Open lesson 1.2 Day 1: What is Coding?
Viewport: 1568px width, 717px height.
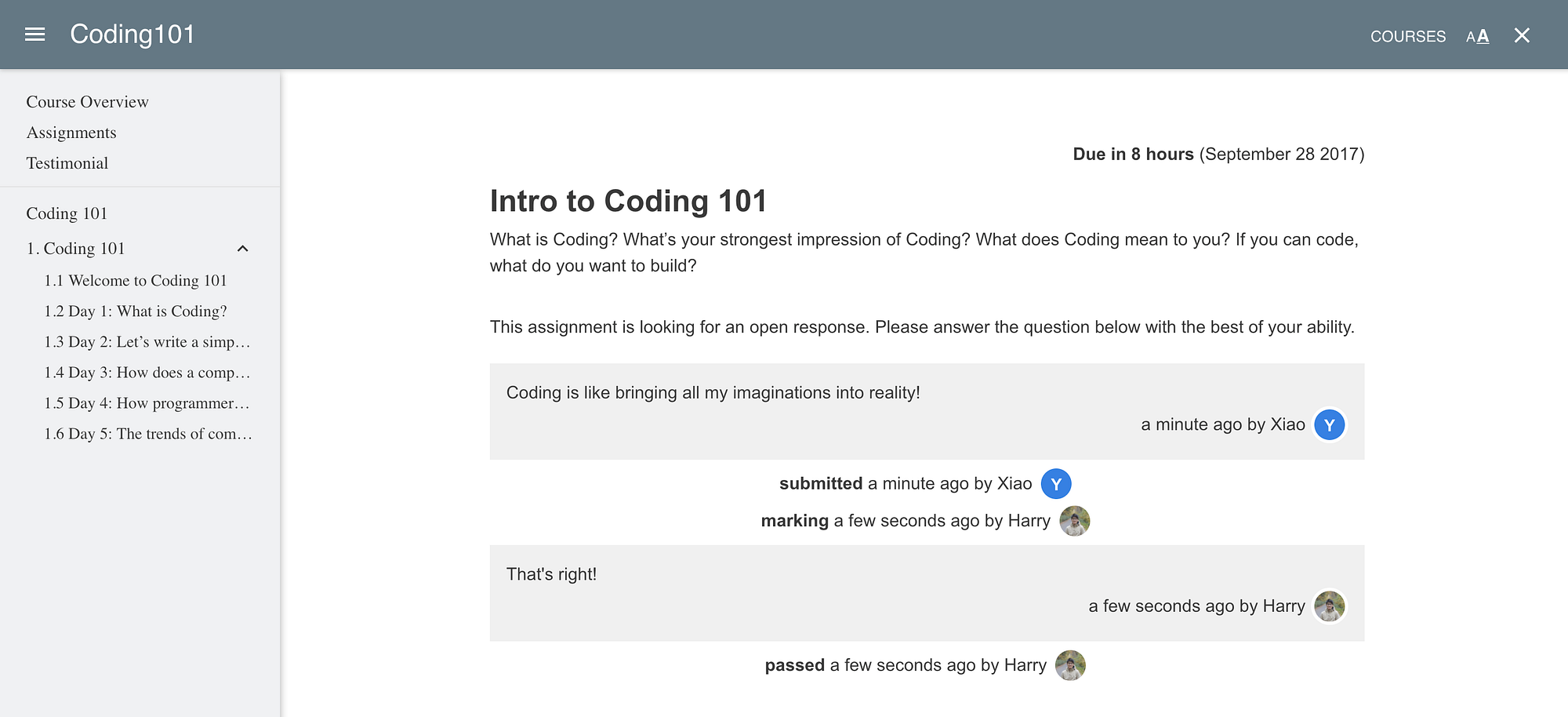(136, 311)
